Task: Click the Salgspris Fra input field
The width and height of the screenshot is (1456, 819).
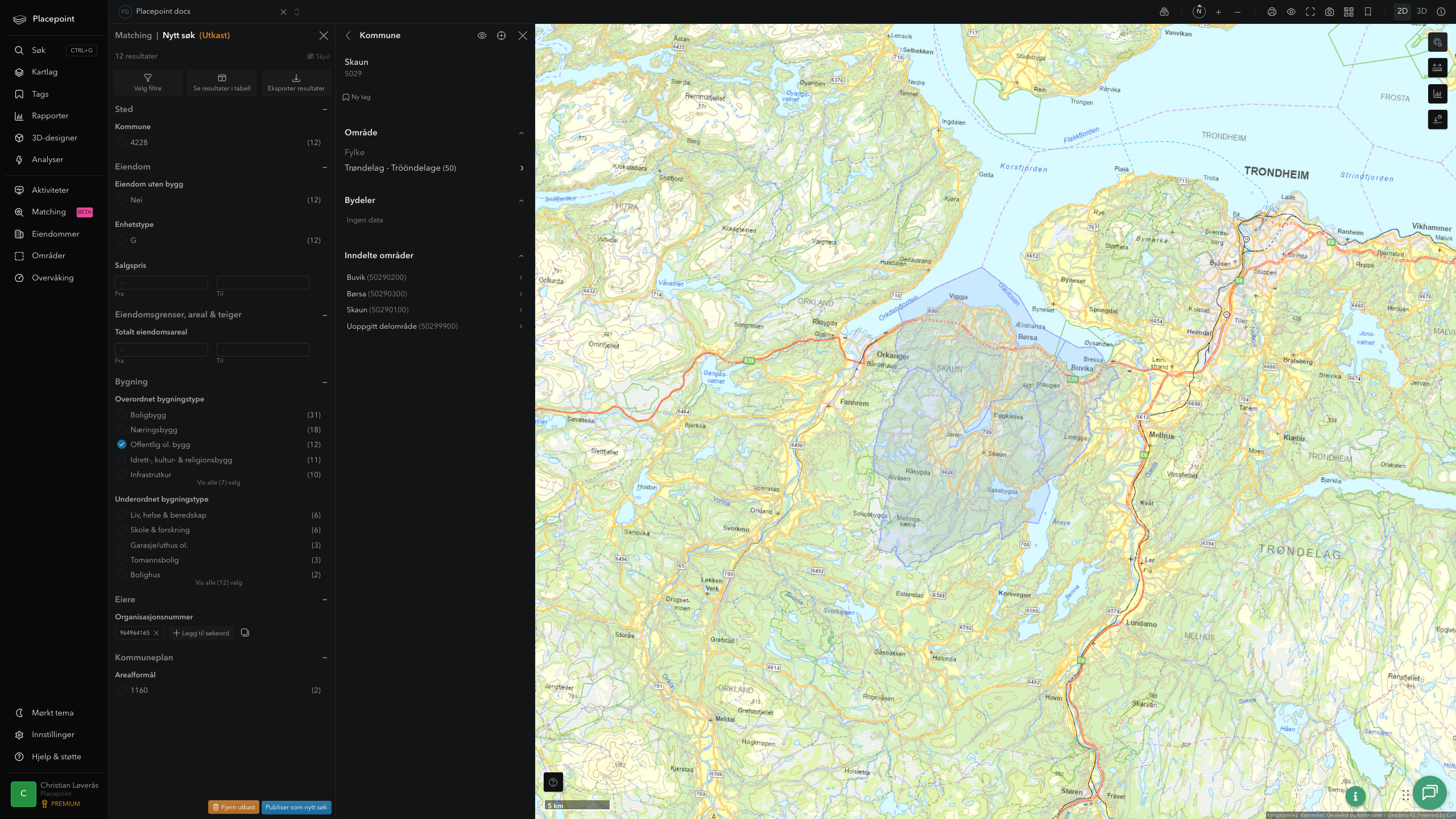Action: 162,283
